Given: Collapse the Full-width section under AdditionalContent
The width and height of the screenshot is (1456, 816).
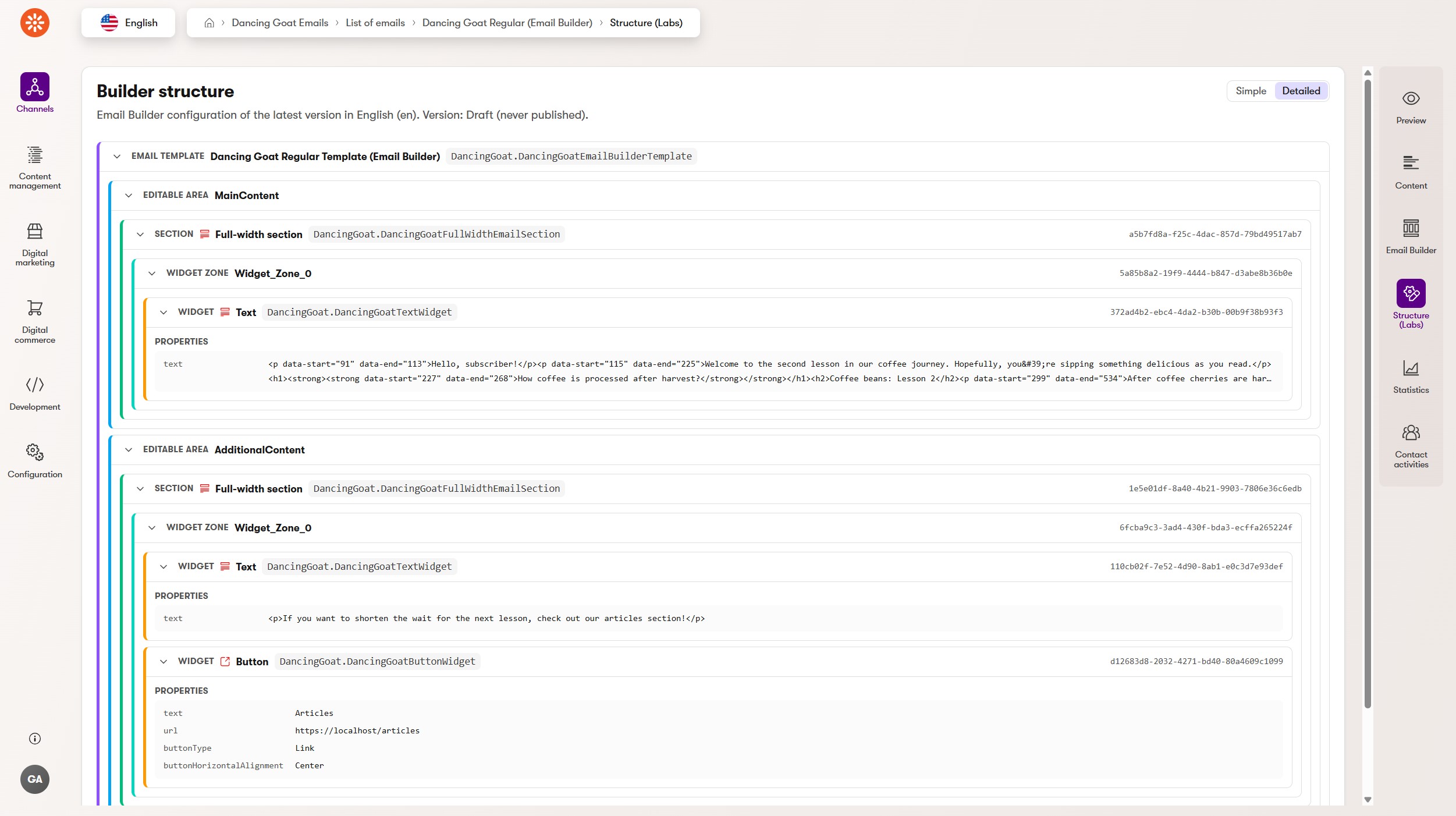Looking at the screenshot, I should click(x=140, y=488).
